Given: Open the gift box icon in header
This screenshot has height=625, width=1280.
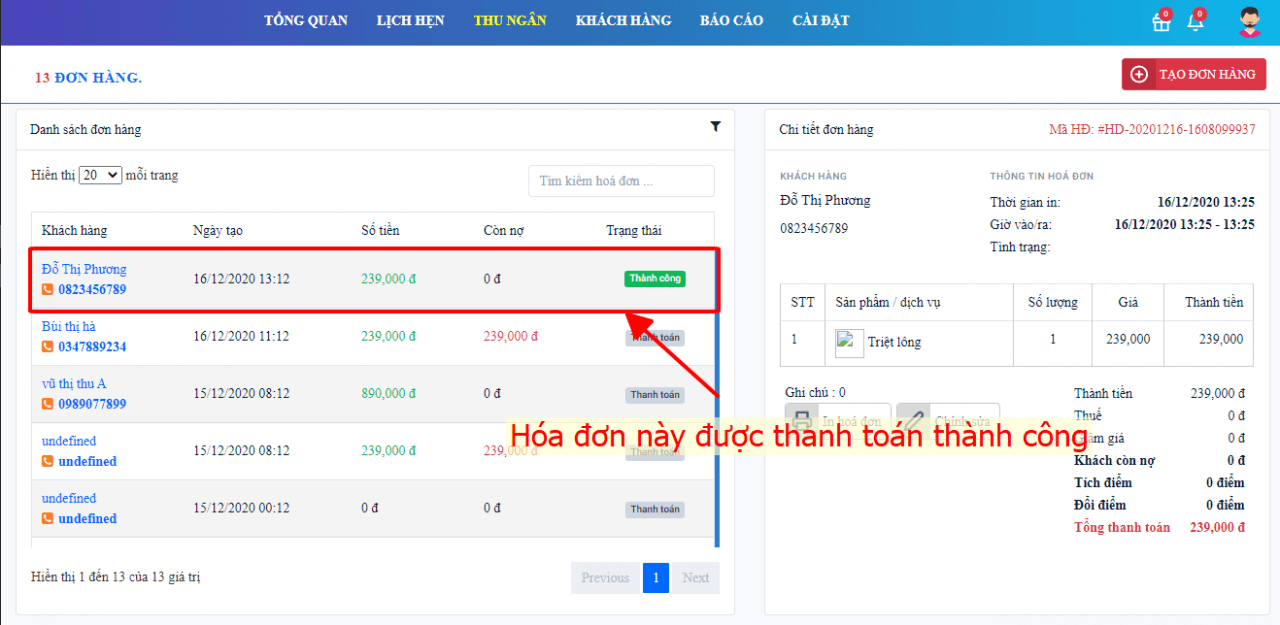Looking at the screenshot, I should pyautogui.click(x=1161, y=23).
